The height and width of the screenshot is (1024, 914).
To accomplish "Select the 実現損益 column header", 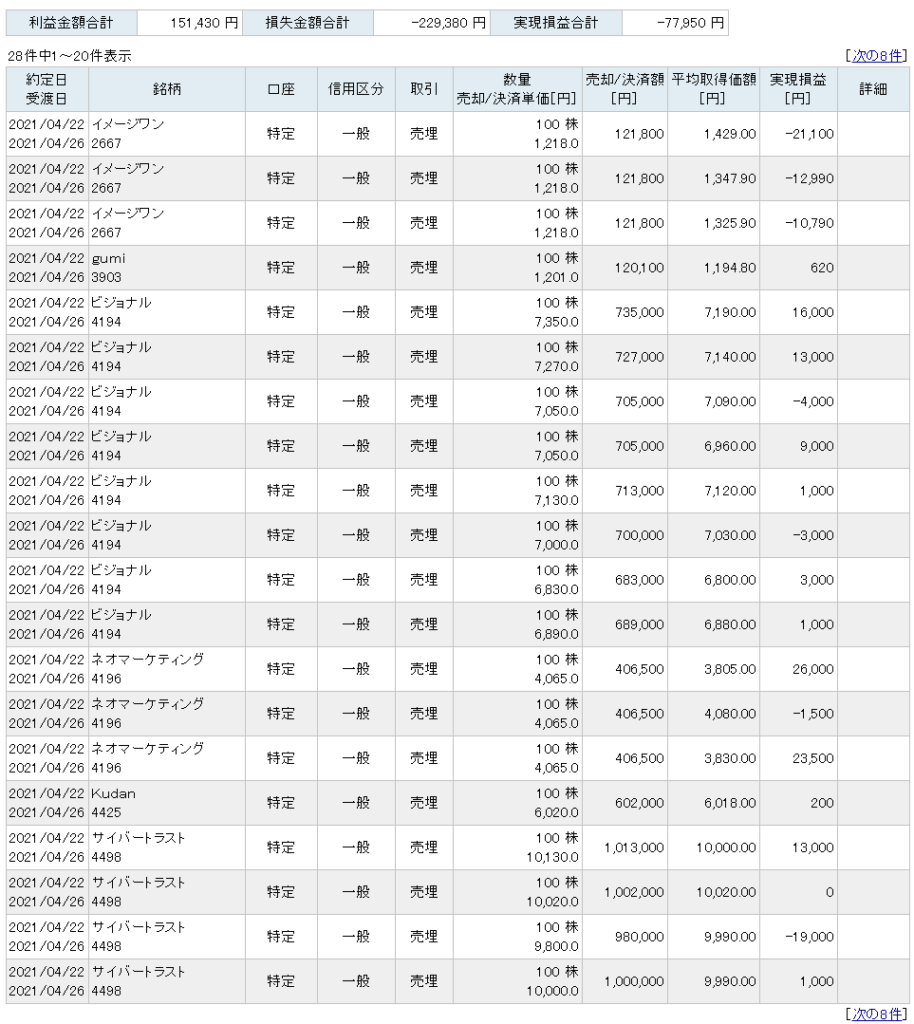I will 798,89.
